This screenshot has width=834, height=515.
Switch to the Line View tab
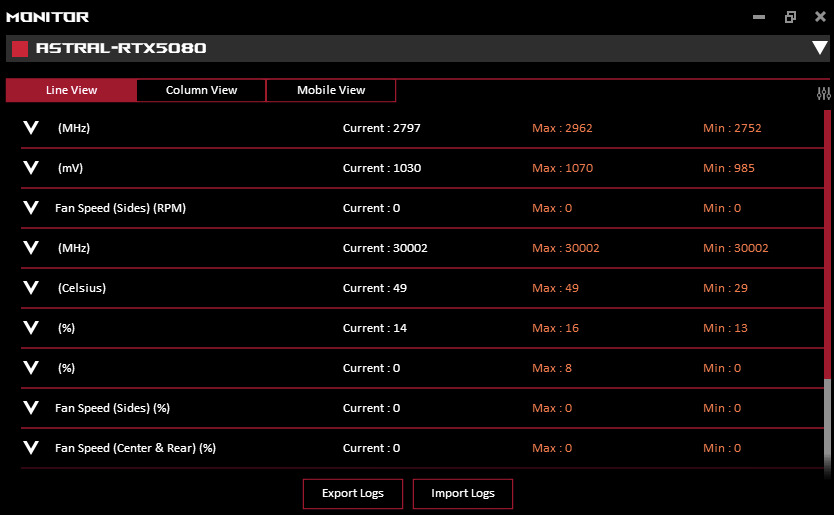pos(71,90)
